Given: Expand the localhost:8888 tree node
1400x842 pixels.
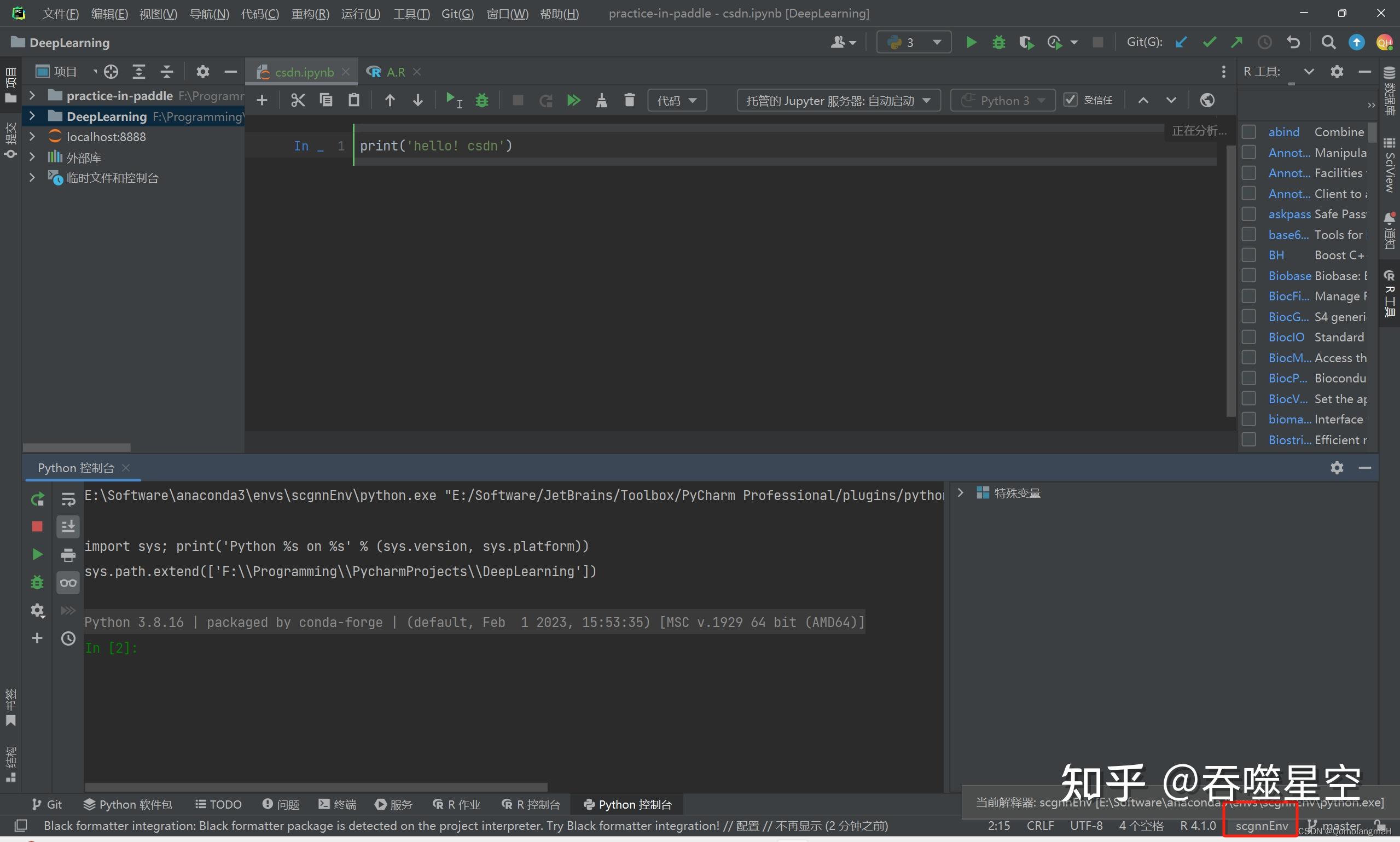Looking at the screenshot, I should click(x=32, y=136).
